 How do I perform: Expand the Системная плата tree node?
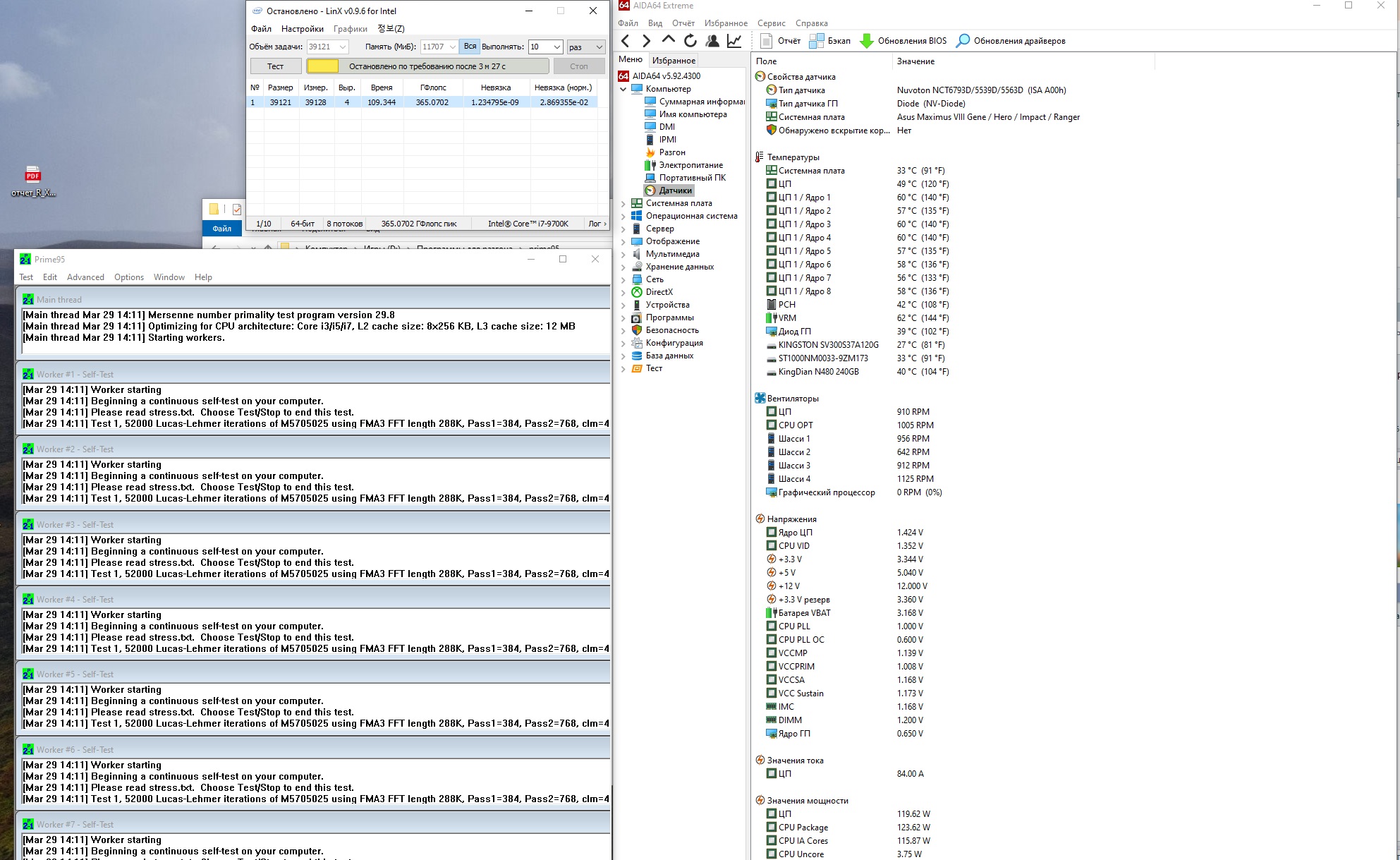tap(623, 204)
